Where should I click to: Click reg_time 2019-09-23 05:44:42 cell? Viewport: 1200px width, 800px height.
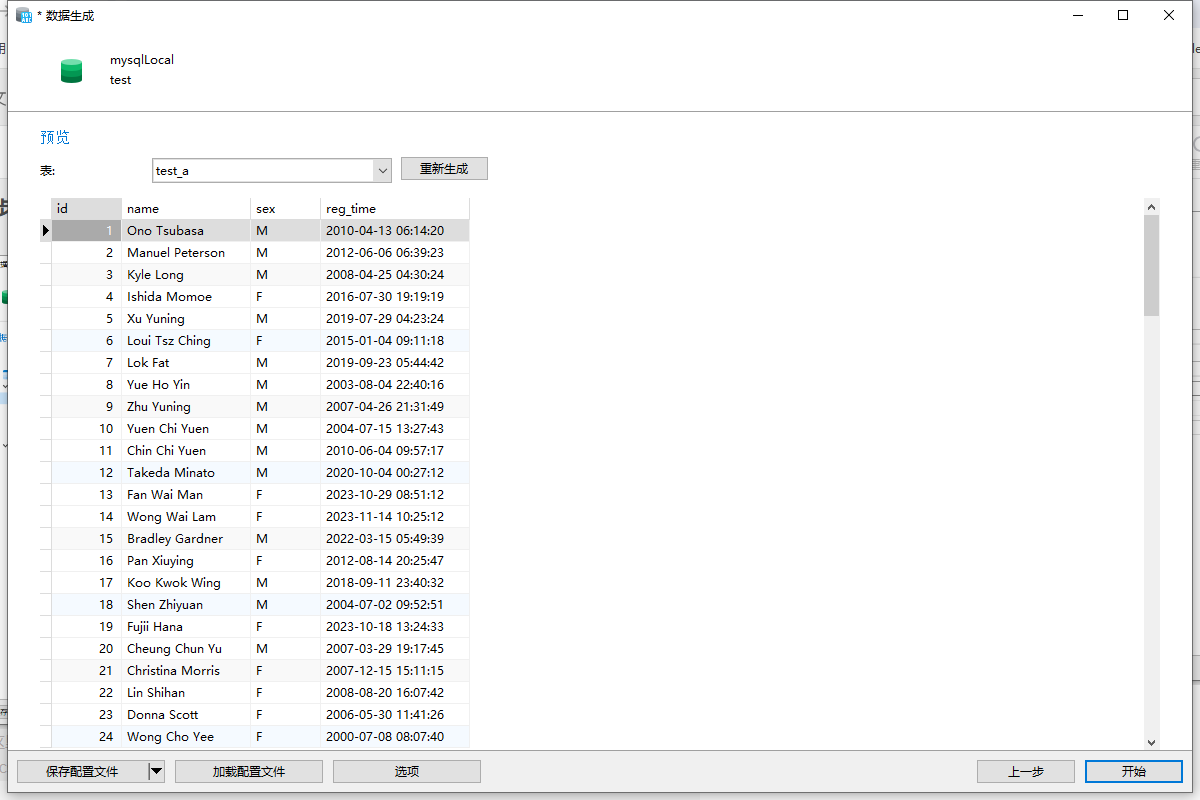(x=395, y=362)
